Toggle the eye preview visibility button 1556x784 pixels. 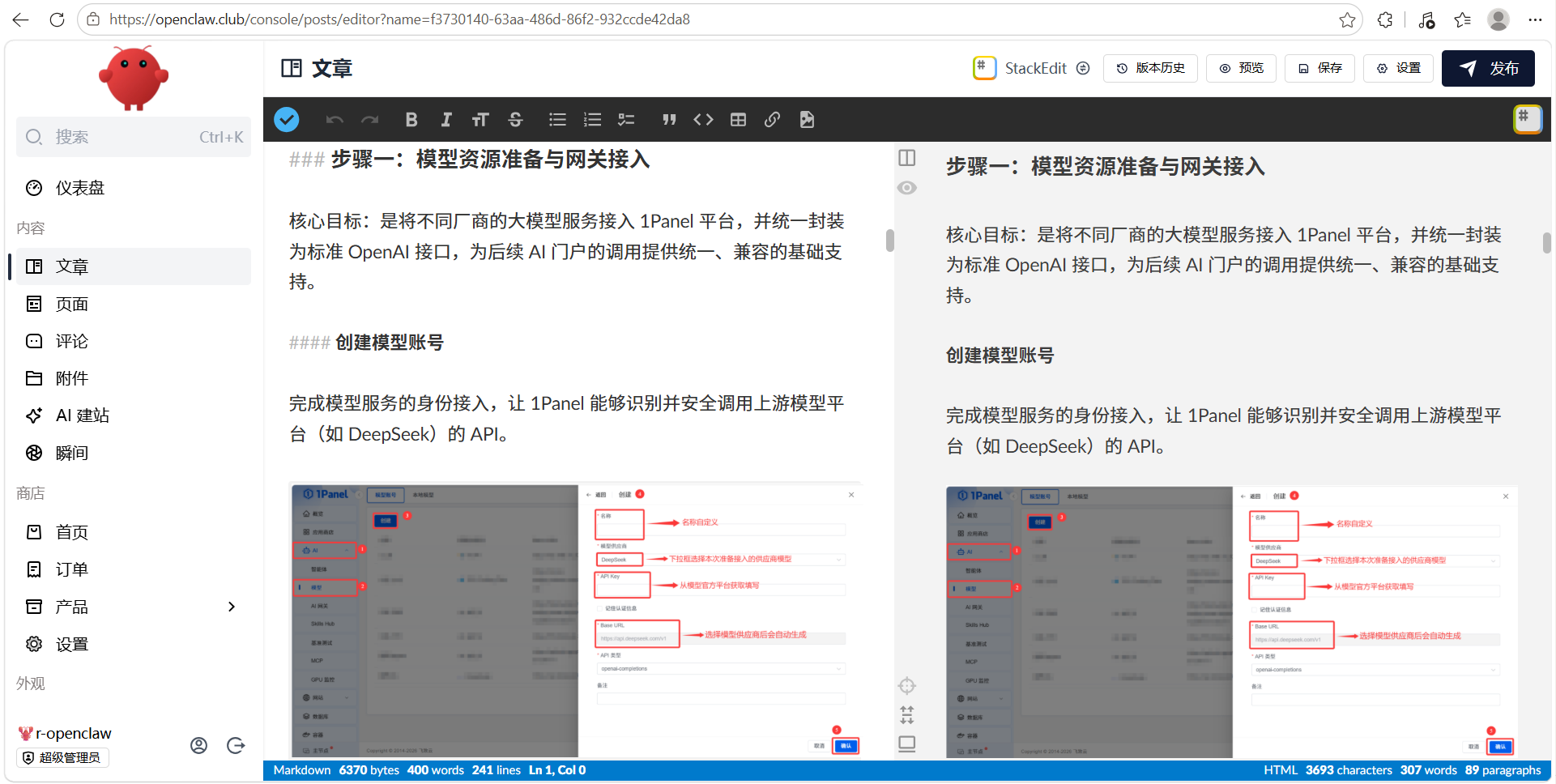point(907,188)
